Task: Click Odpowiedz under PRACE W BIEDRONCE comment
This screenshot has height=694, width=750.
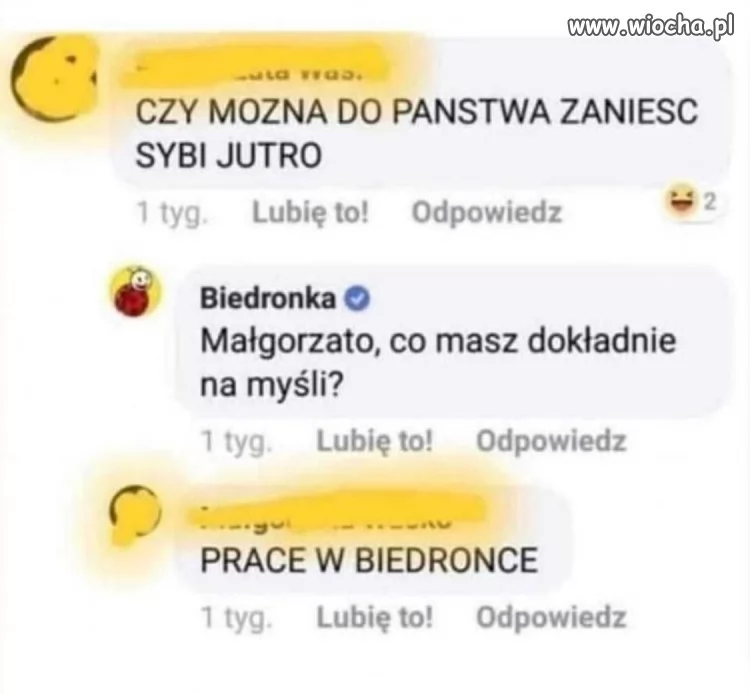Action: 551,617
